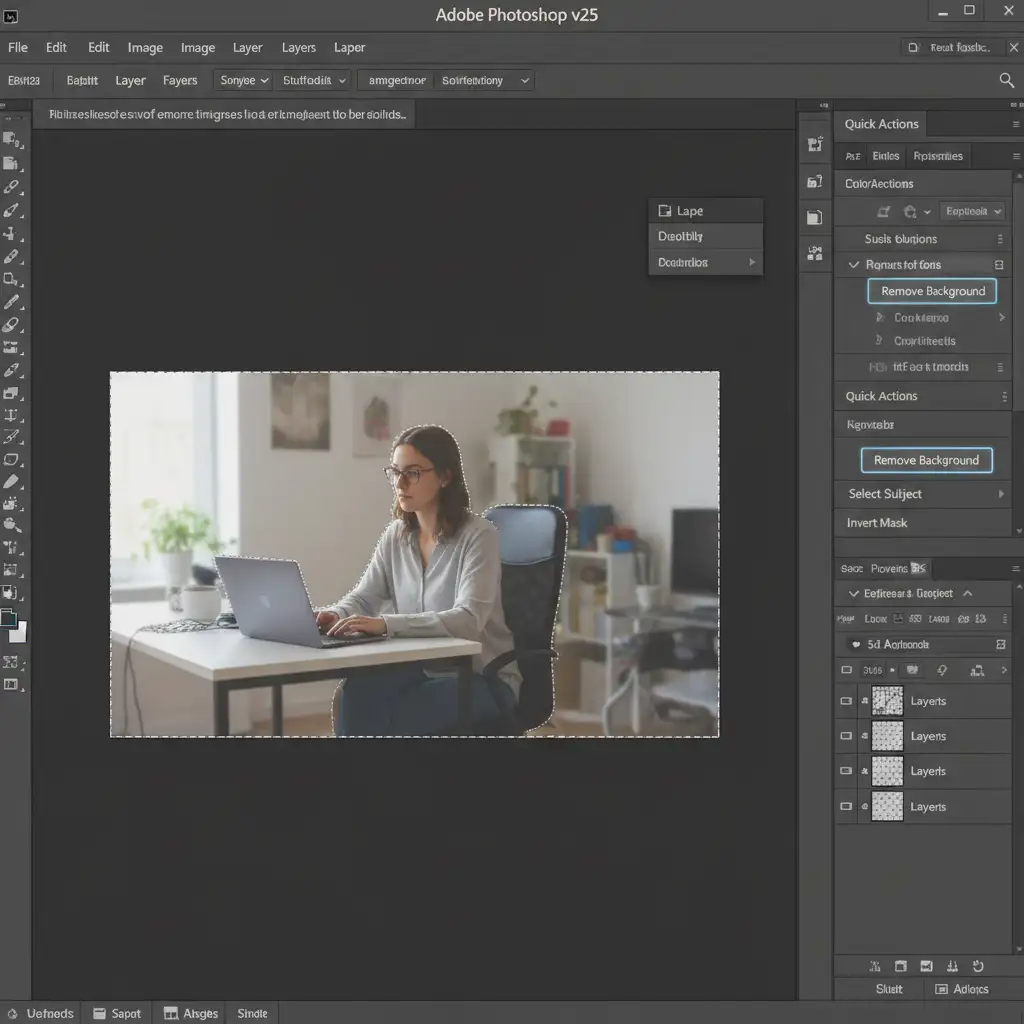Open the Quick Actions panel hamburger menu
Image resolution: width=1024 pixels, height=1024 pixels.
[1017, 125]
